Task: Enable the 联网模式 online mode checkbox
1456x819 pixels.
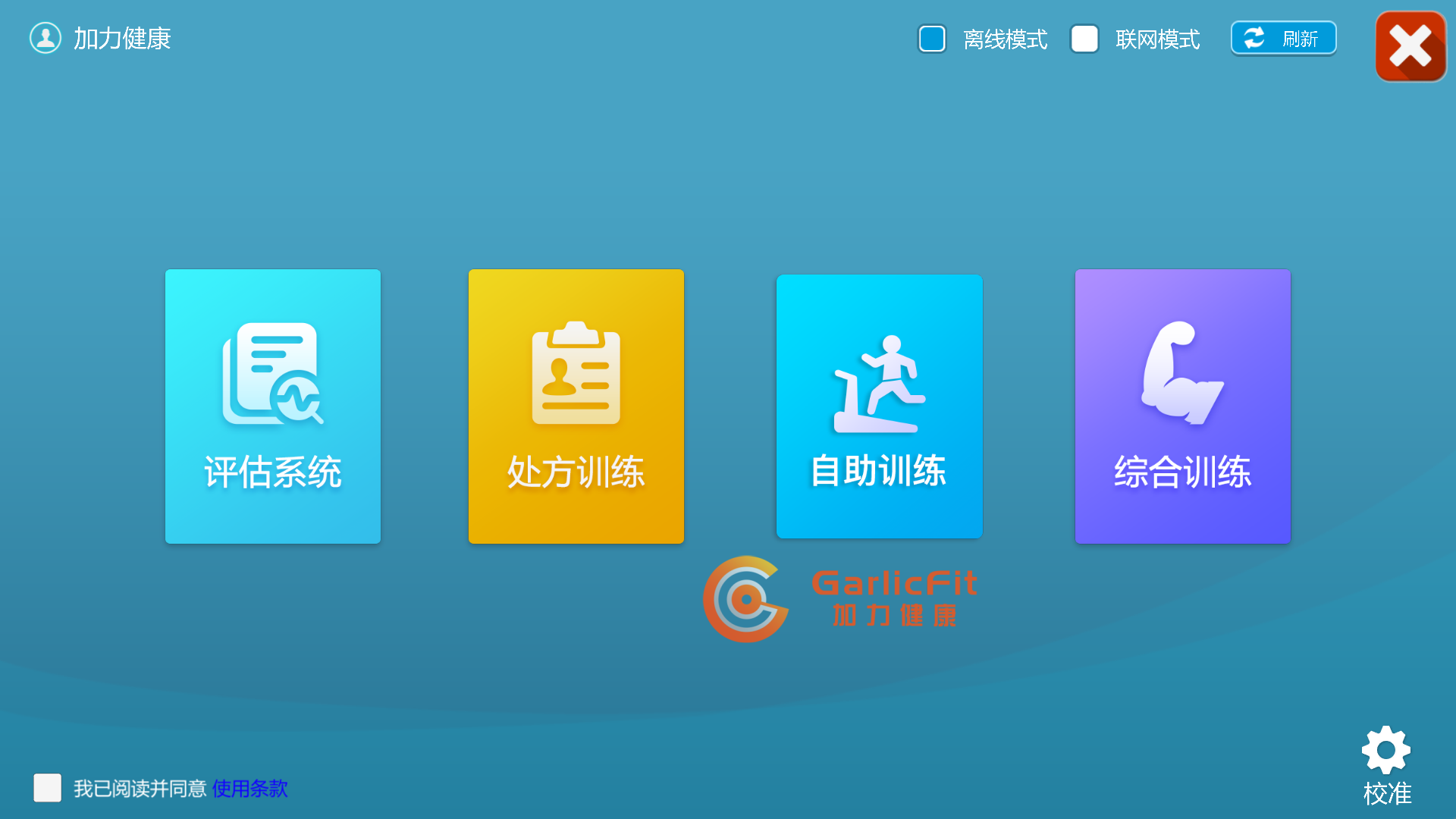Action: click(1084, 39)
